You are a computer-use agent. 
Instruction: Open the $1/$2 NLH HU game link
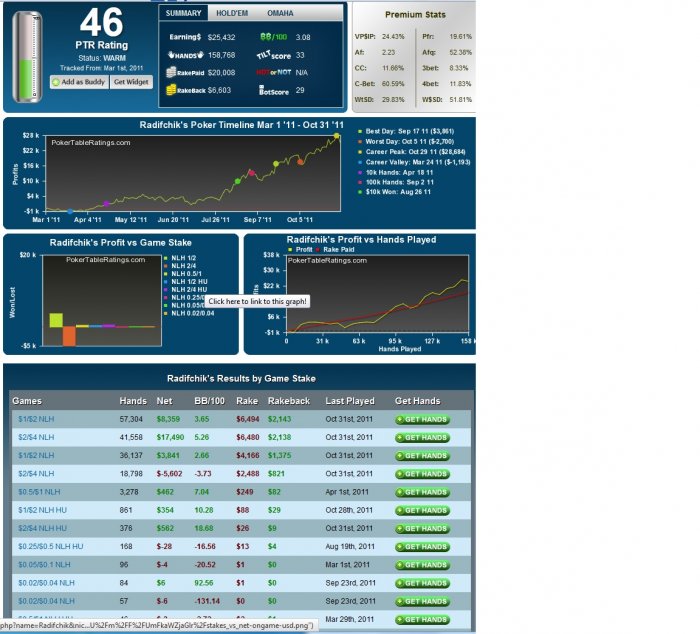42,510
